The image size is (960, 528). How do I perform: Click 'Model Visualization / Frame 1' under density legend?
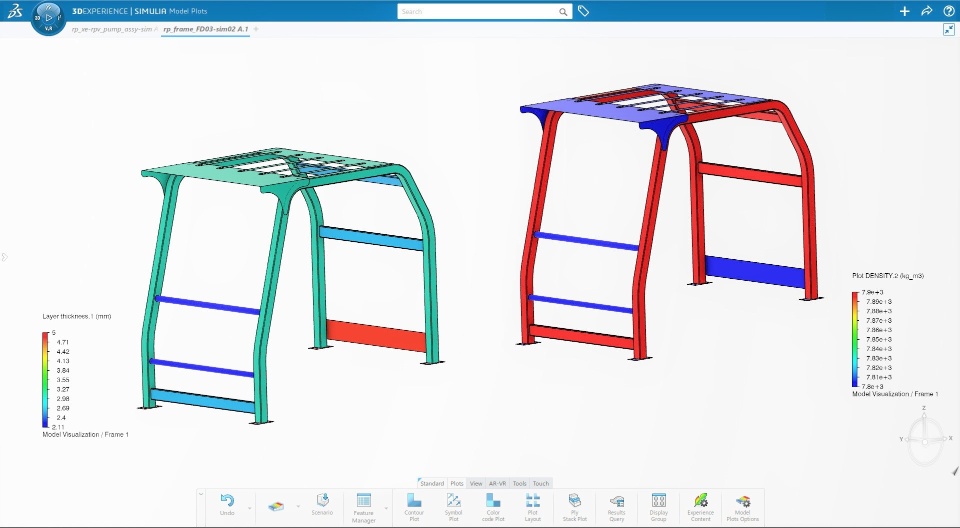(895, 394)
